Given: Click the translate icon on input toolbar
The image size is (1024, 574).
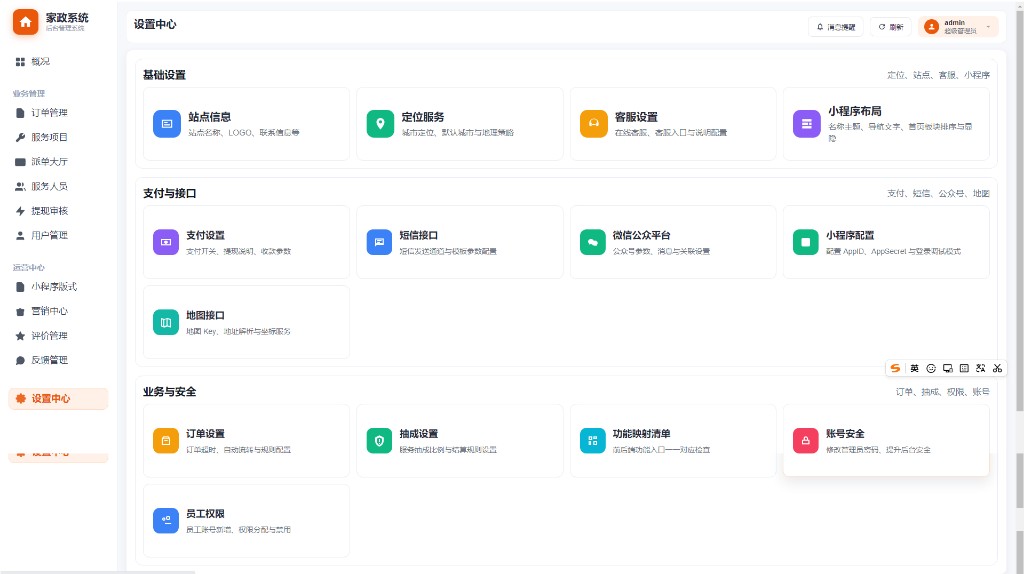Looking at the screenshot, I should click(x=980, y=368).
